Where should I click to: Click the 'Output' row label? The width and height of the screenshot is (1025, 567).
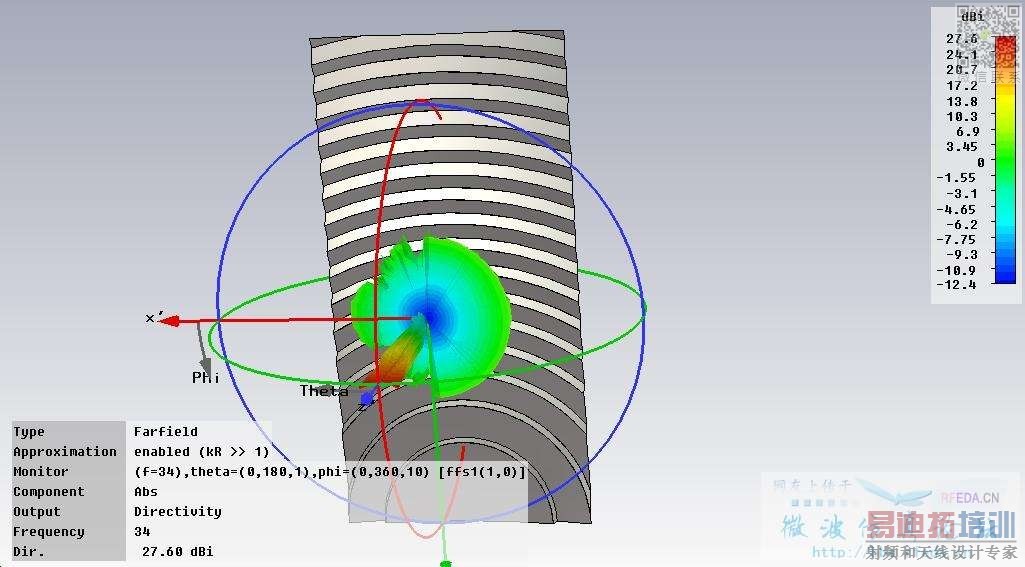(x=37, y=512)
